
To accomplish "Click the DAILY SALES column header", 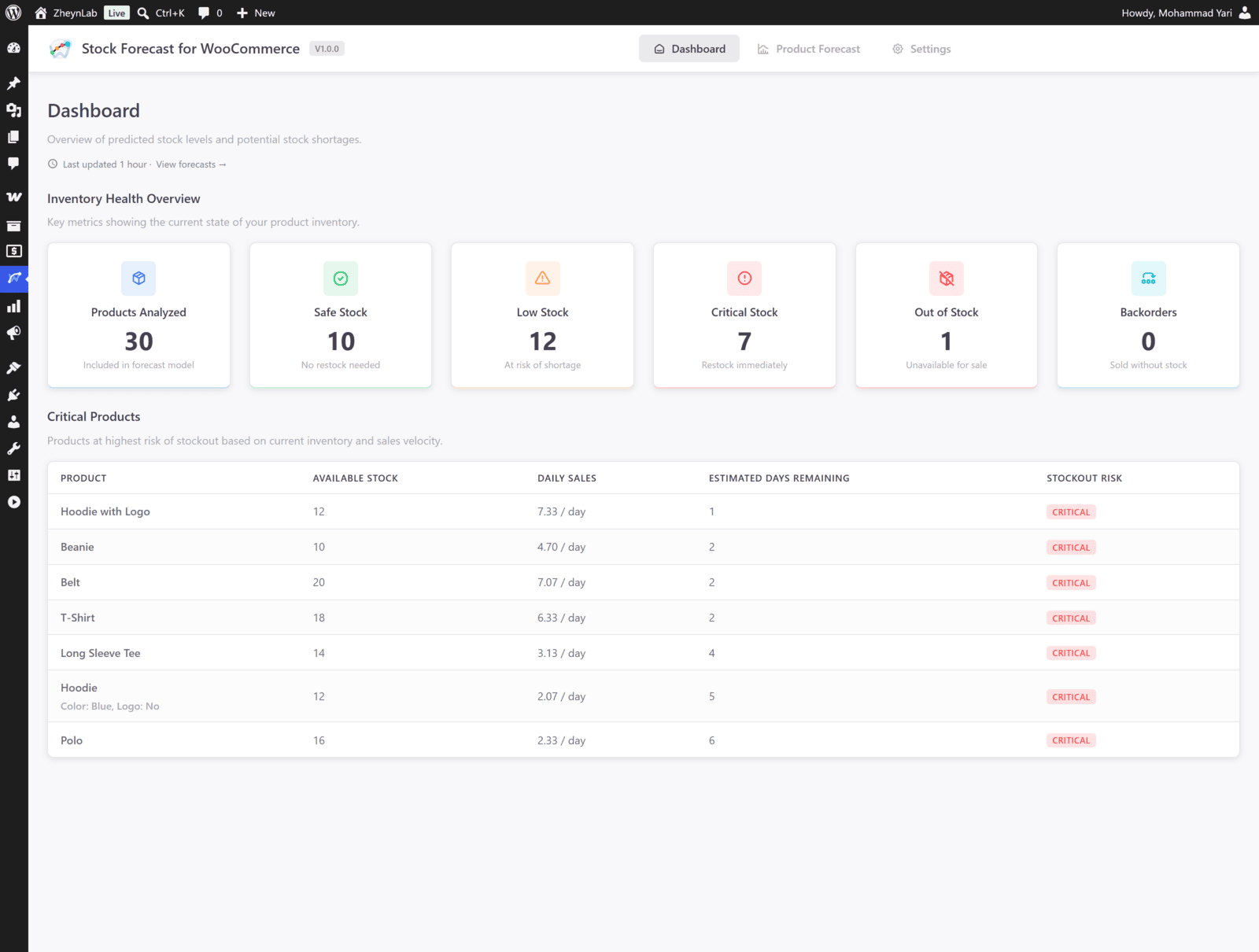I will tap(567, 478).
